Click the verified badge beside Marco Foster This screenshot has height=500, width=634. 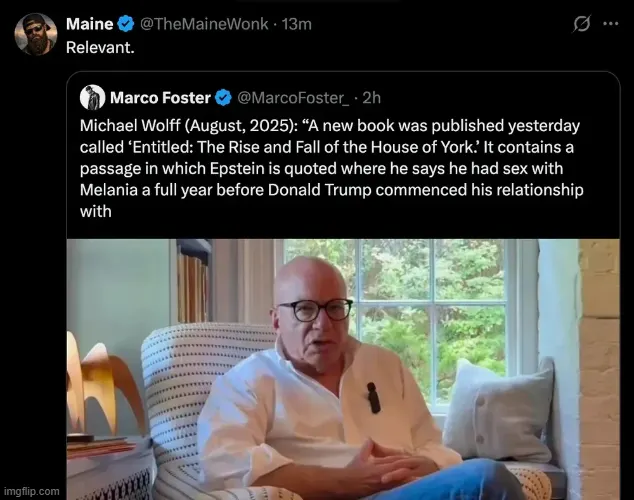click(x=224, y=97)
